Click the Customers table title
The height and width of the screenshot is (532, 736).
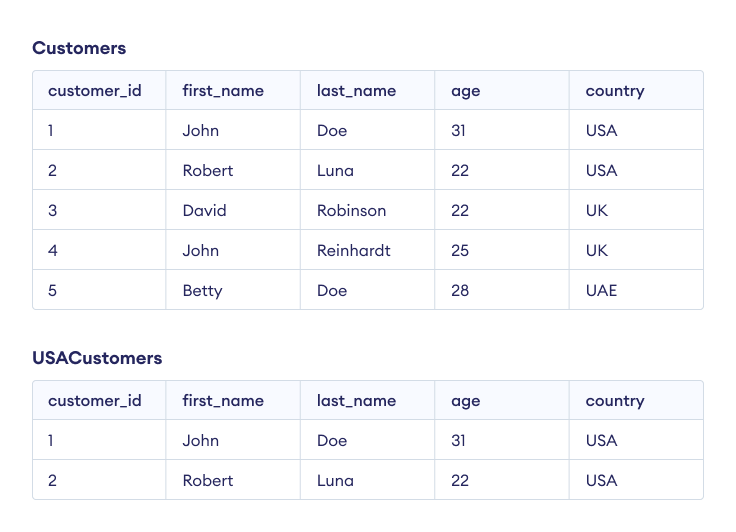pos(79,48)
